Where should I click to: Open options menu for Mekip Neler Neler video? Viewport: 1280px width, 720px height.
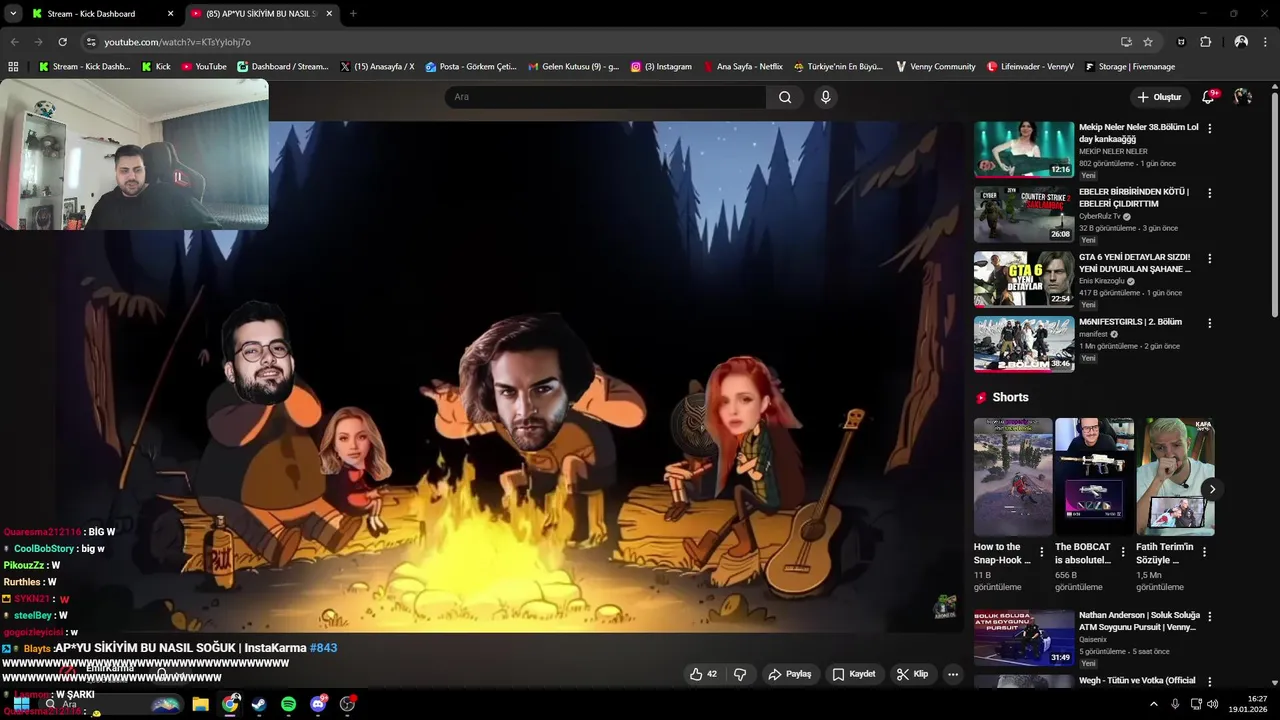(1210, 129)
